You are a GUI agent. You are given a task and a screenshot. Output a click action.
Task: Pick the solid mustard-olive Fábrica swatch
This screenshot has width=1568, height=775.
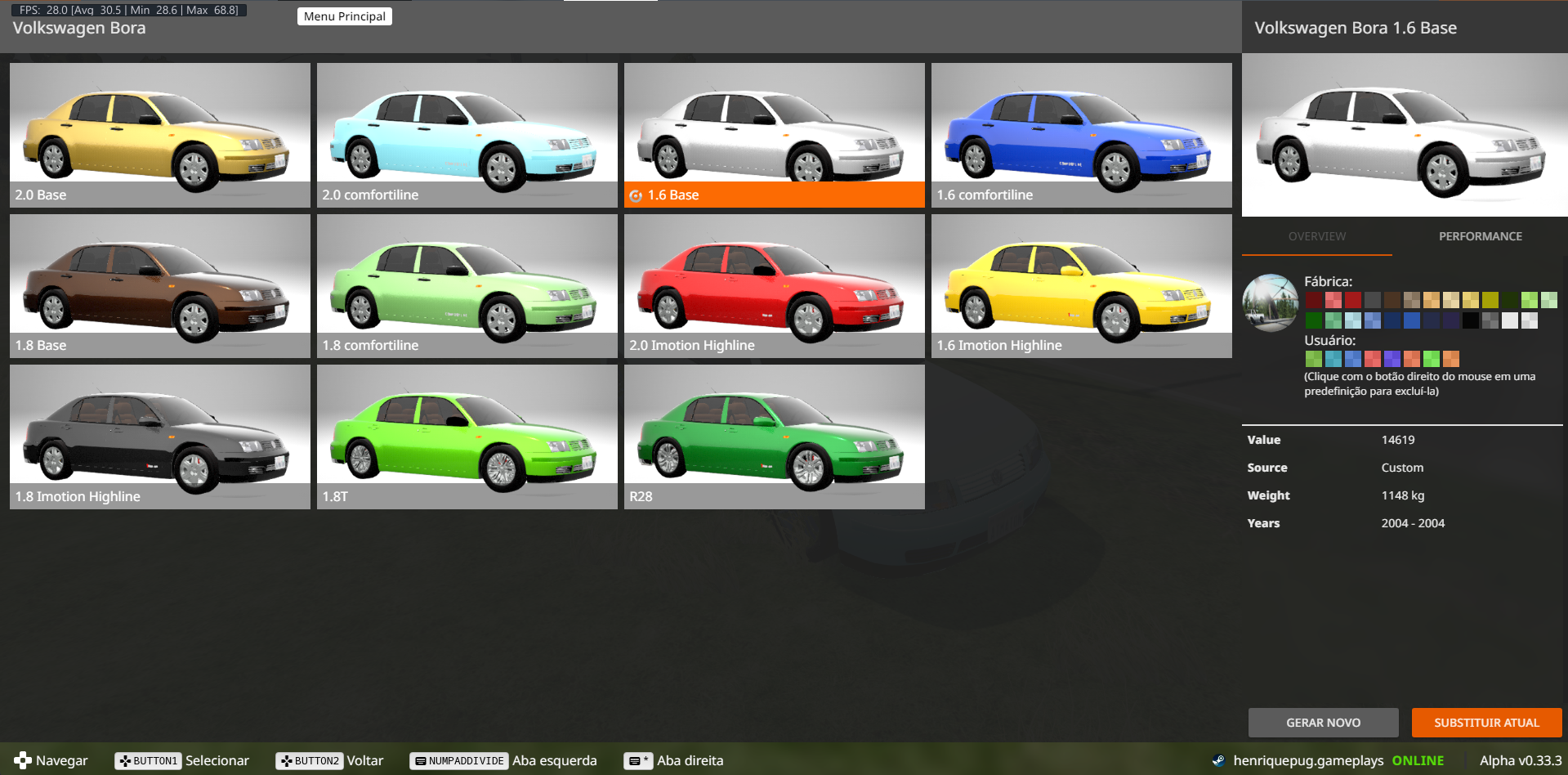pos(1490,300)
